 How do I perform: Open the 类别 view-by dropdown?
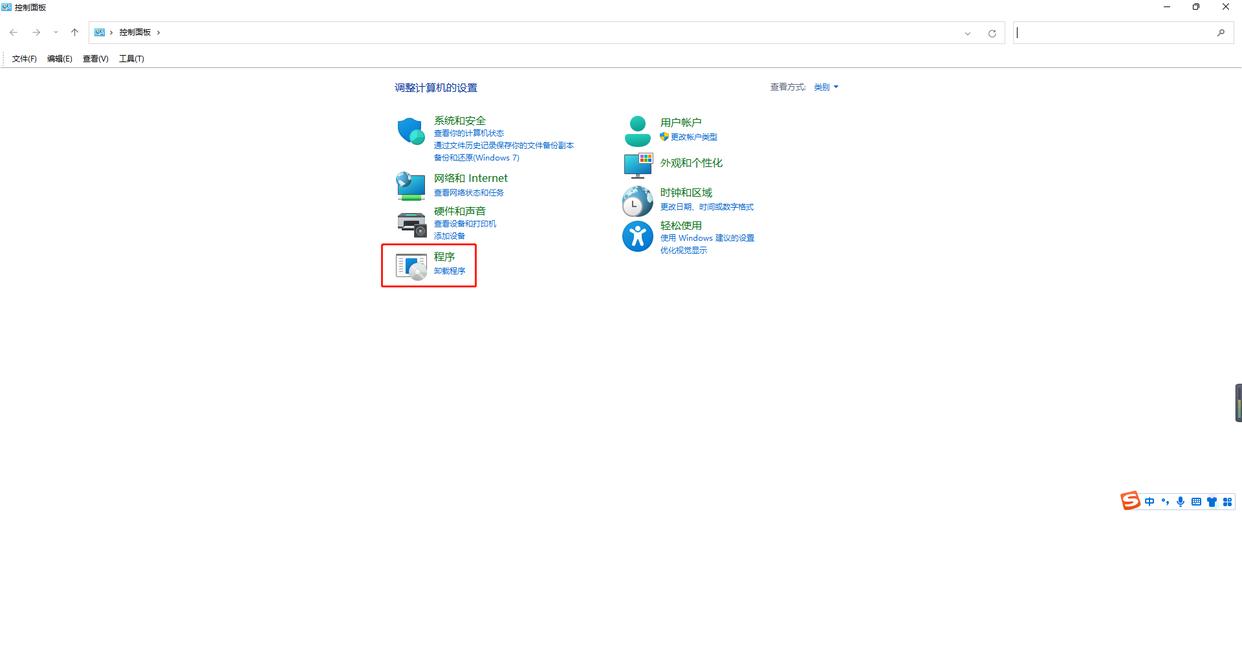[824, 87]
